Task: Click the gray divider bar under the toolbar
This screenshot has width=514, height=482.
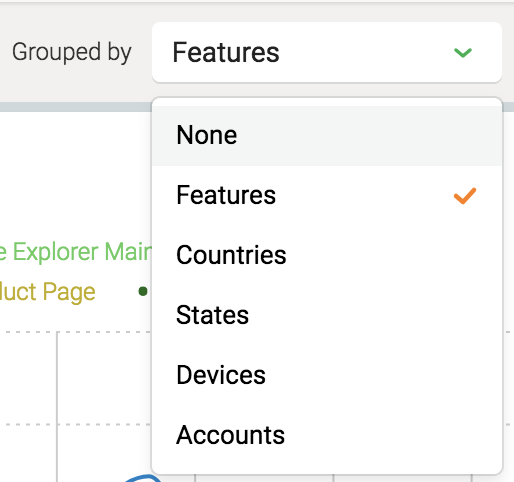Action: click(76, 107)
